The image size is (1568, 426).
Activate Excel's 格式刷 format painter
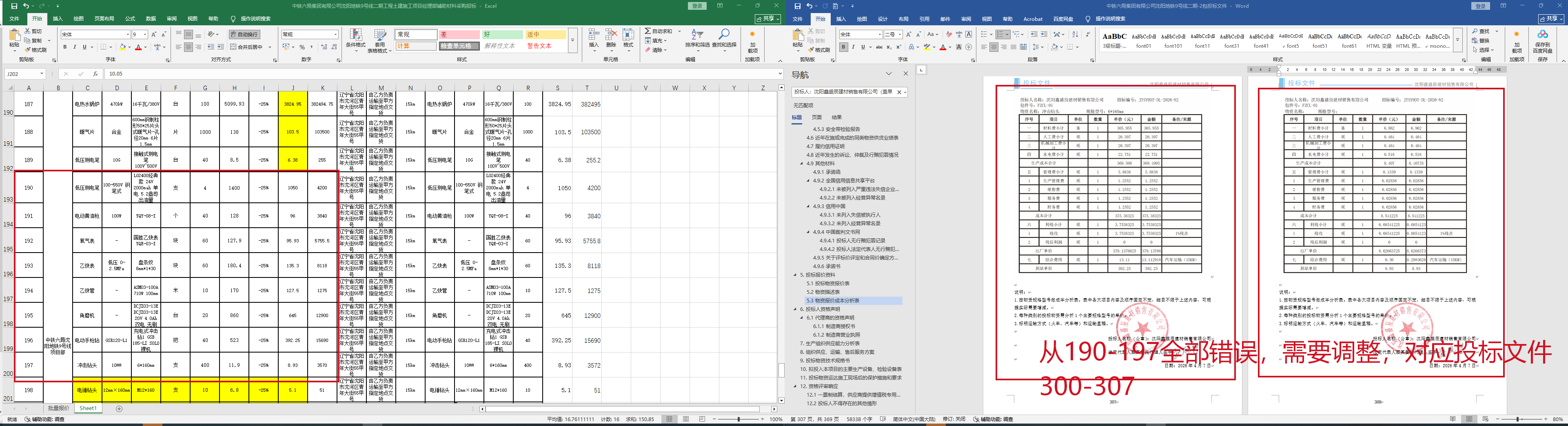(35, 50)
